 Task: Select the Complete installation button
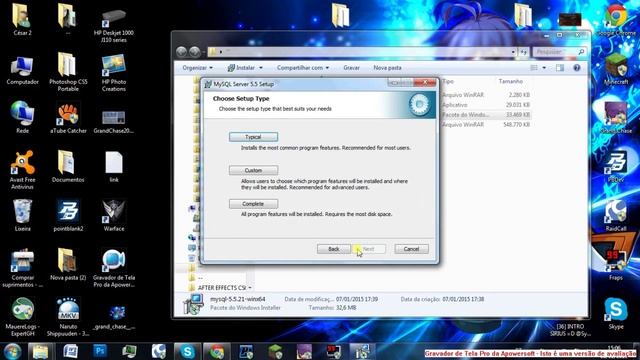(x=253, y=204)
